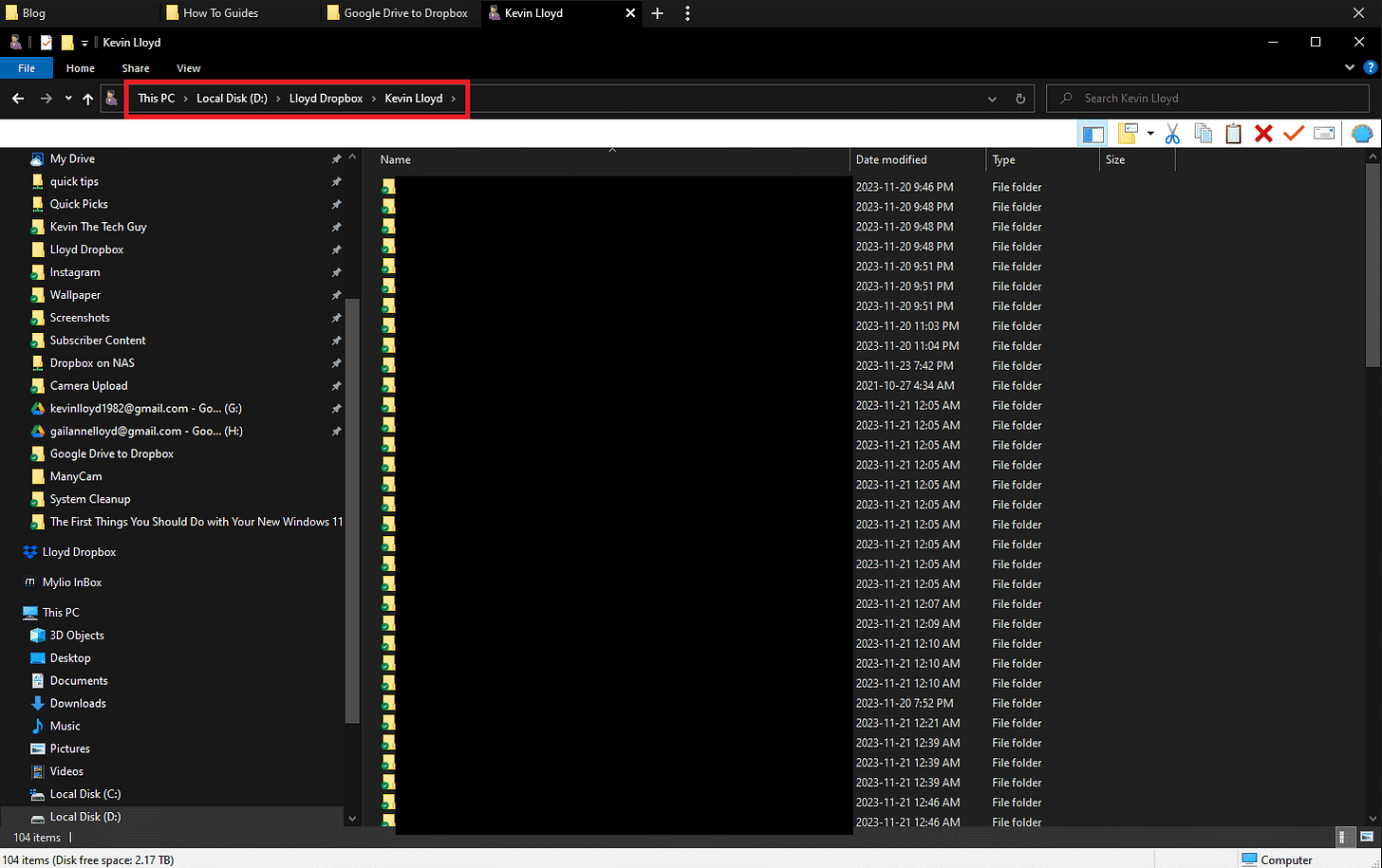The image size is (1382, 868).
Task: Expand breadcrumb chevron after Kevin Lloyd
Action: coord(454,99)
